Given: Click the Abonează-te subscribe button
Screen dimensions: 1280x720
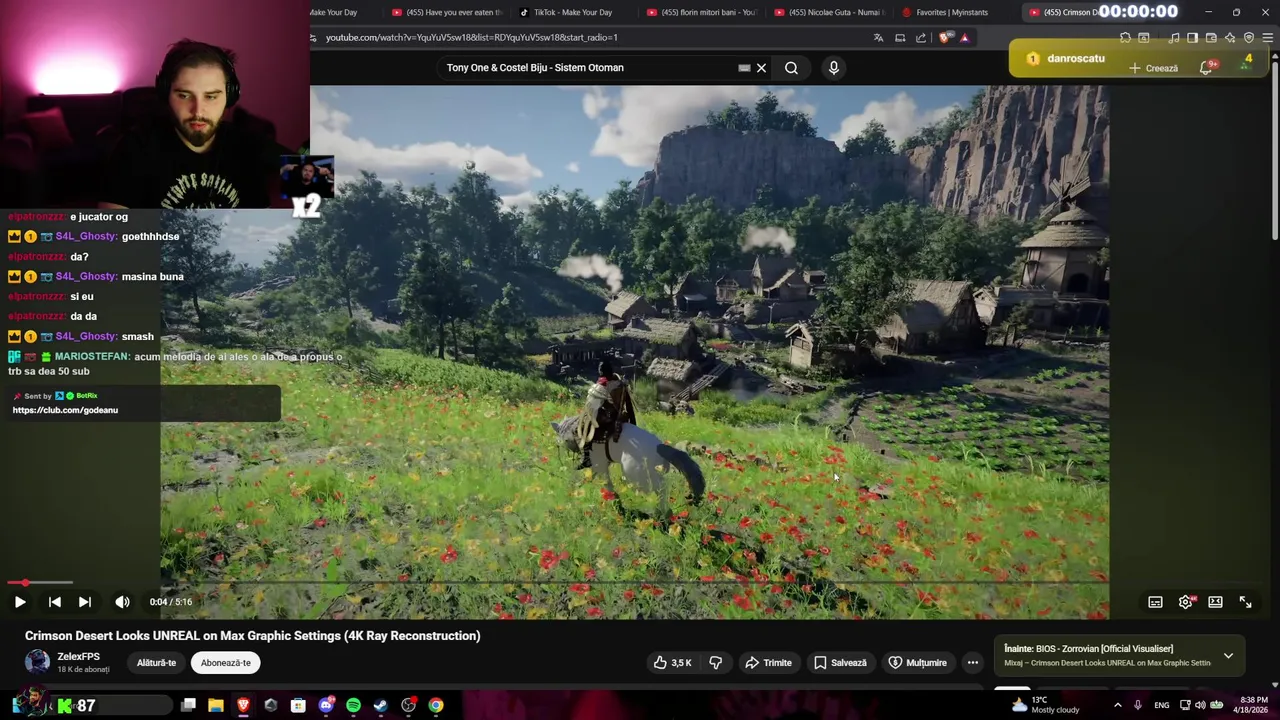Looking at the screenshot, I should coord(226,662).
